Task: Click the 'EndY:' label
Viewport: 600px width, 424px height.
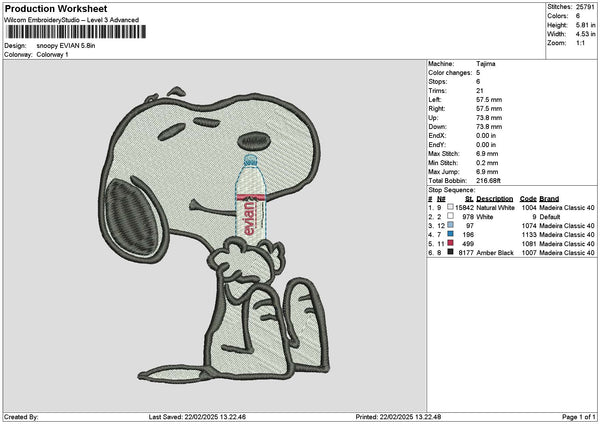Action: [x=437, y=145]
